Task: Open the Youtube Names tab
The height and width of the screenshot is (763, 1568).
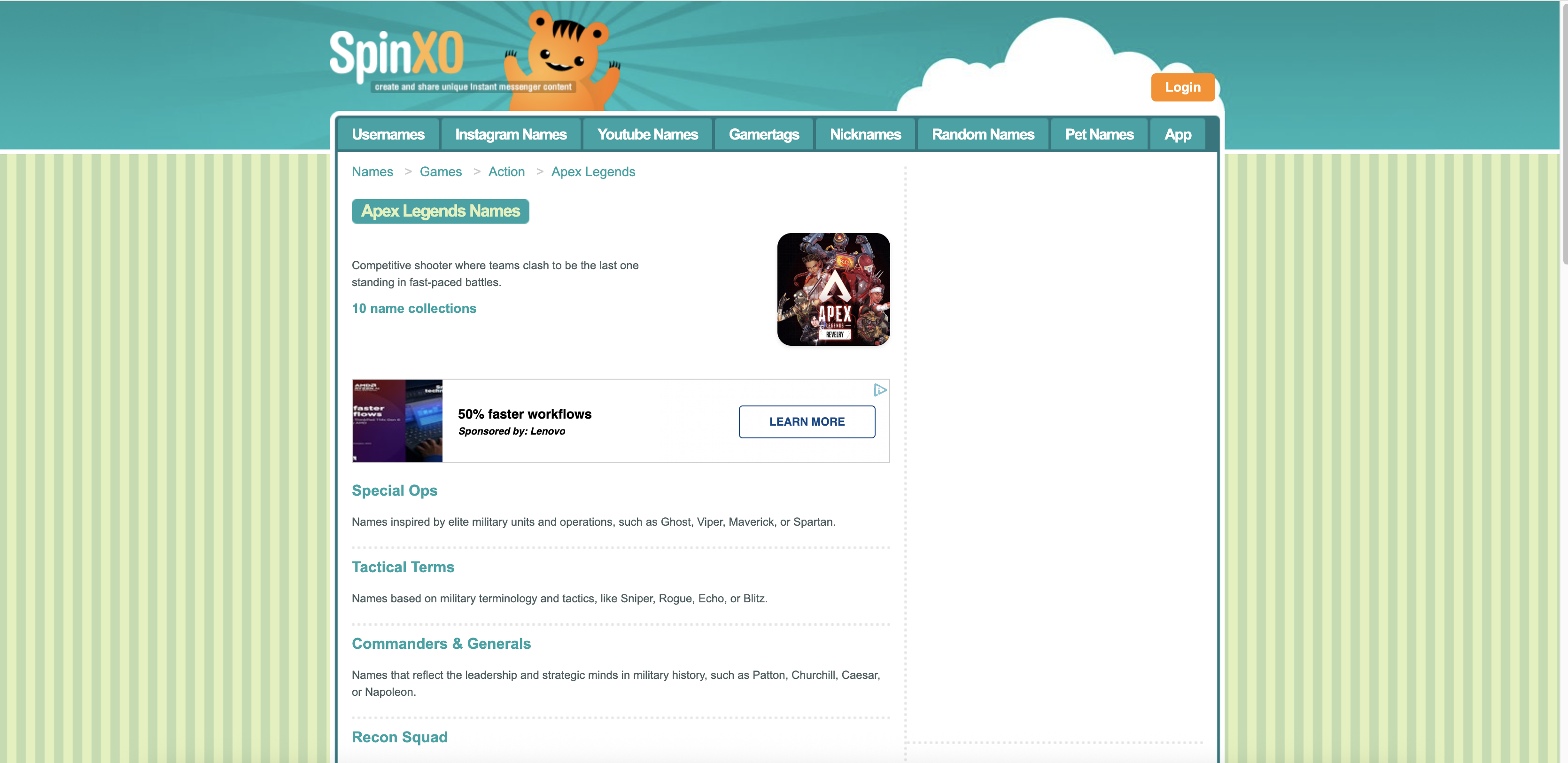Action: [647, 134]
